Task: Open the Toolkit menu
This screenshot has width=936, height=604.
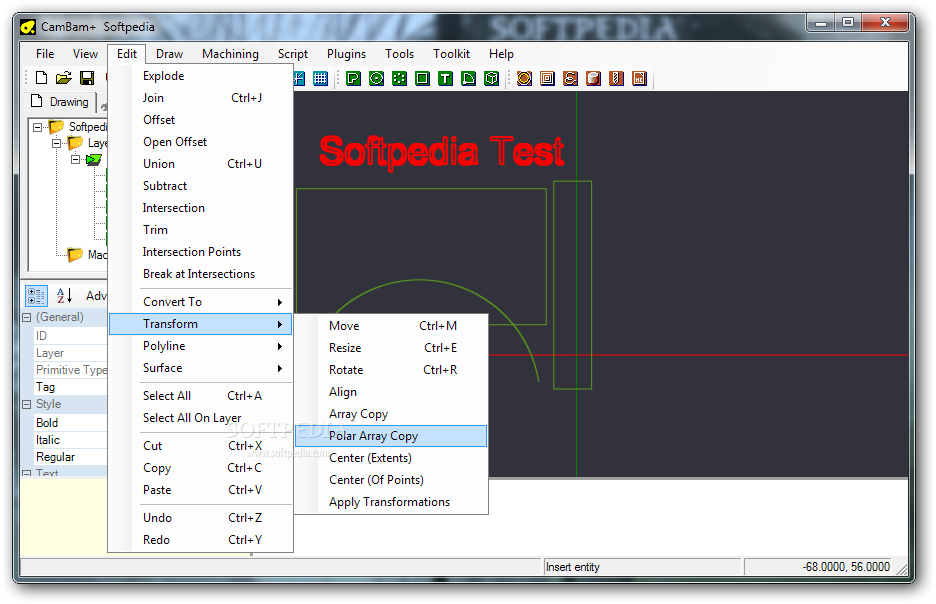Action: (x=451, y=54)
